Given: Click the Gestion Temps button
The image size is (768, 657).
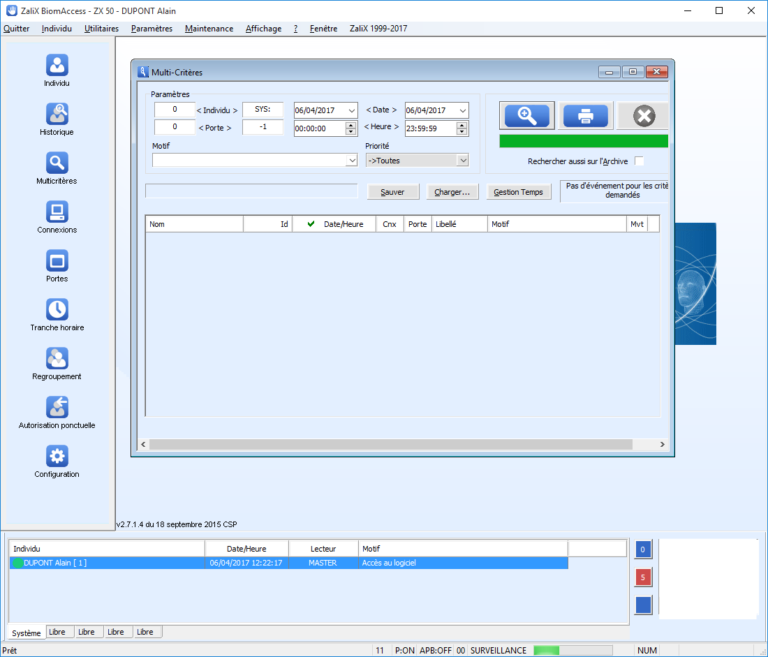Looking at the screenshot, I should [x=520, y=191].
